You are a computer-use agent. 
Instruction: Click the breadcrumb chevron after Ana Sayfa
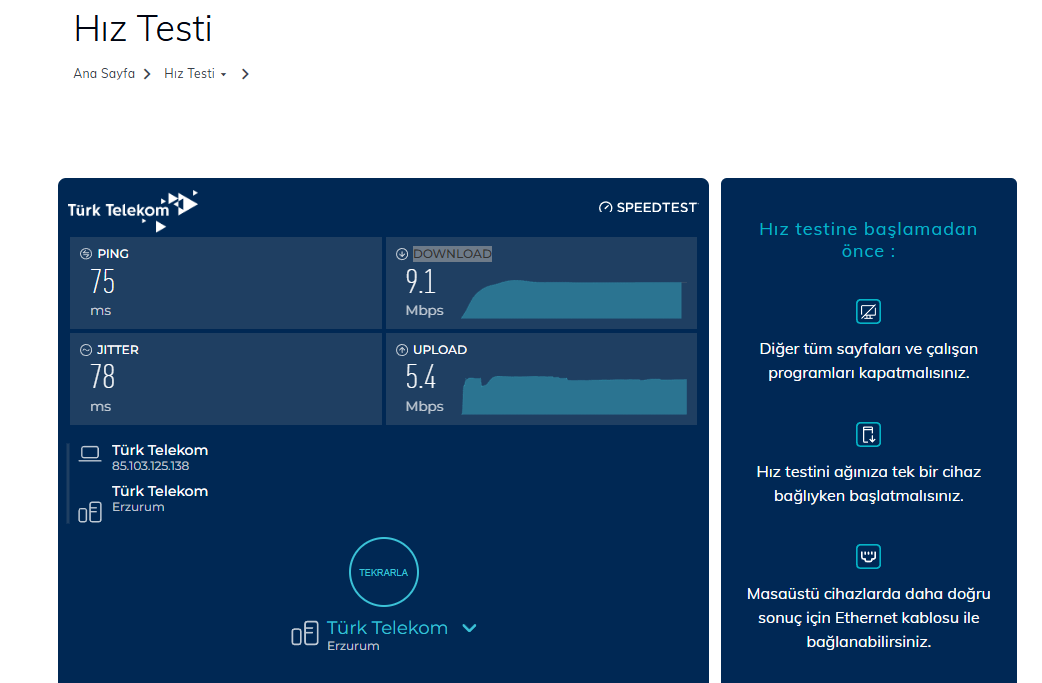[x=147, y=74]
